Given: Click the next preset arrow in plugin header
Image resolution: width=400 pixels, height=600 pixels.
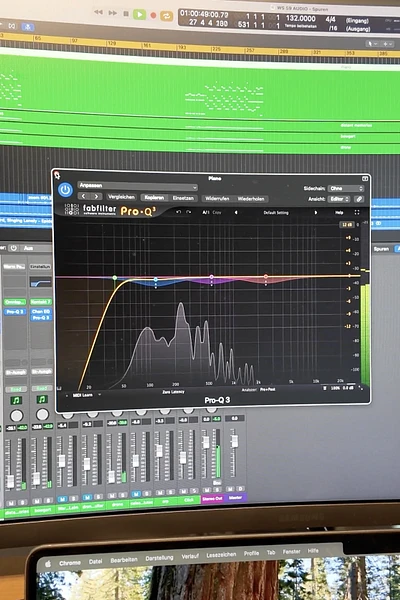Looking at the screenshot, I should point(96,197).
